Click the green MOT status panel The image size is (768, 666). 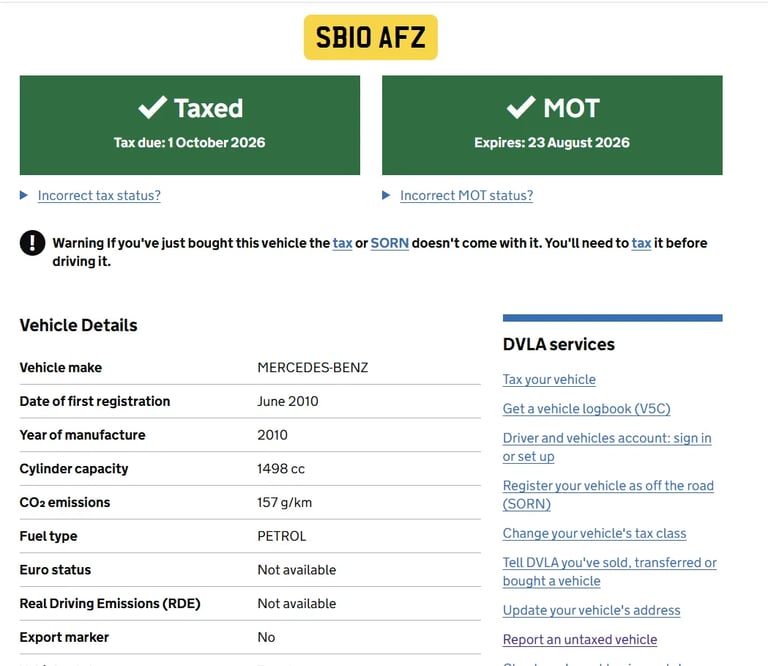(x=552, y=125)
